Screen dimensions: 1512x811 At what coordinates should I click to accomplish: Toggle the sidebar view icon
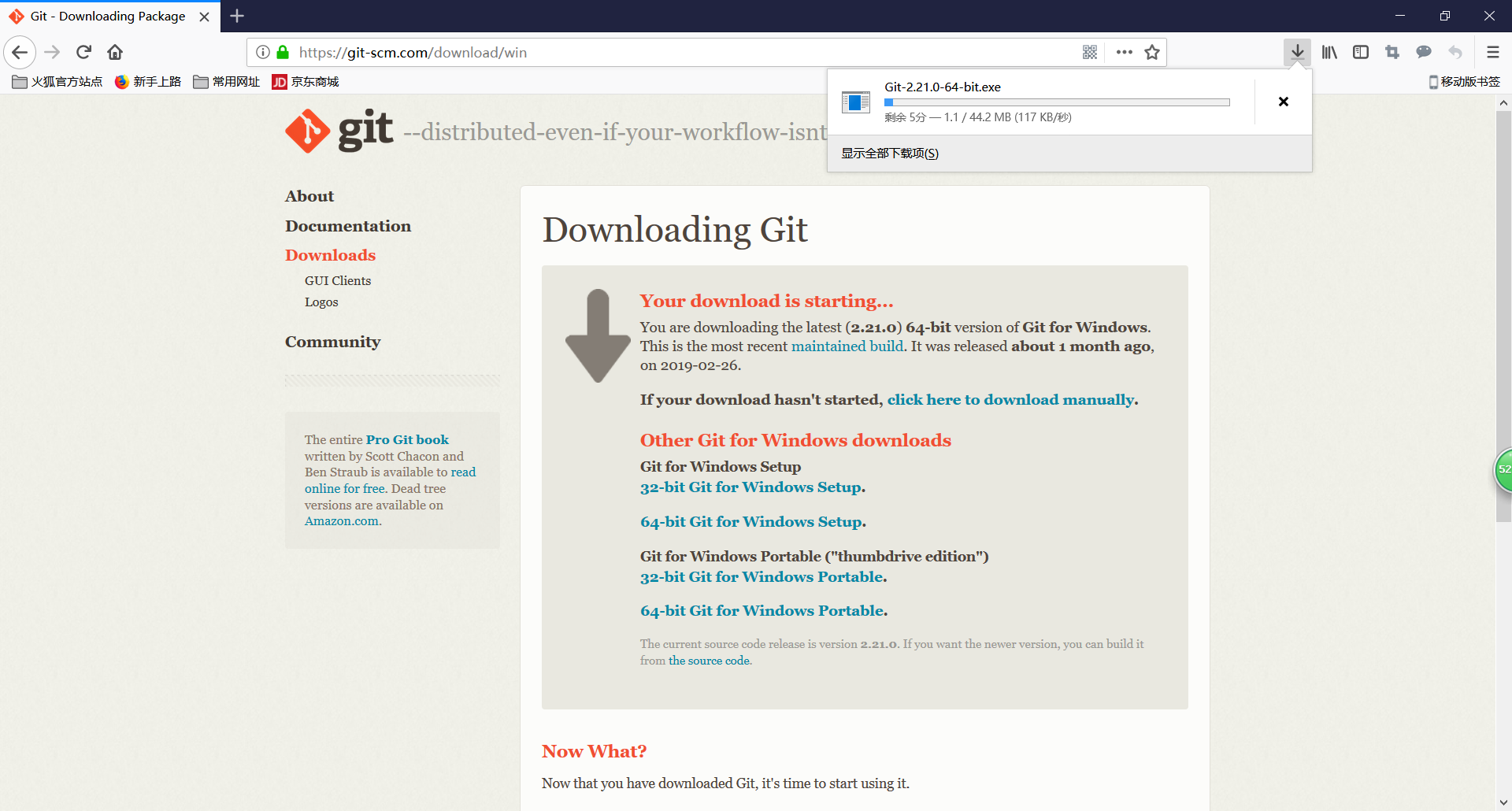(1361, 53)
